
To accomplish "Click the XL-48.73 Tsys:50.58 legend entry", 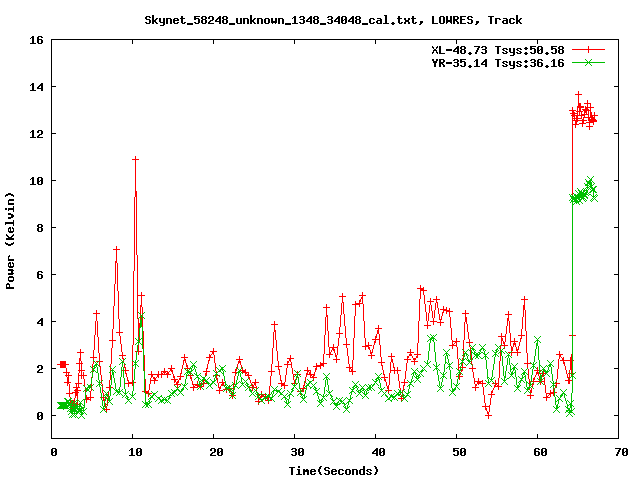I will point(498,50).
